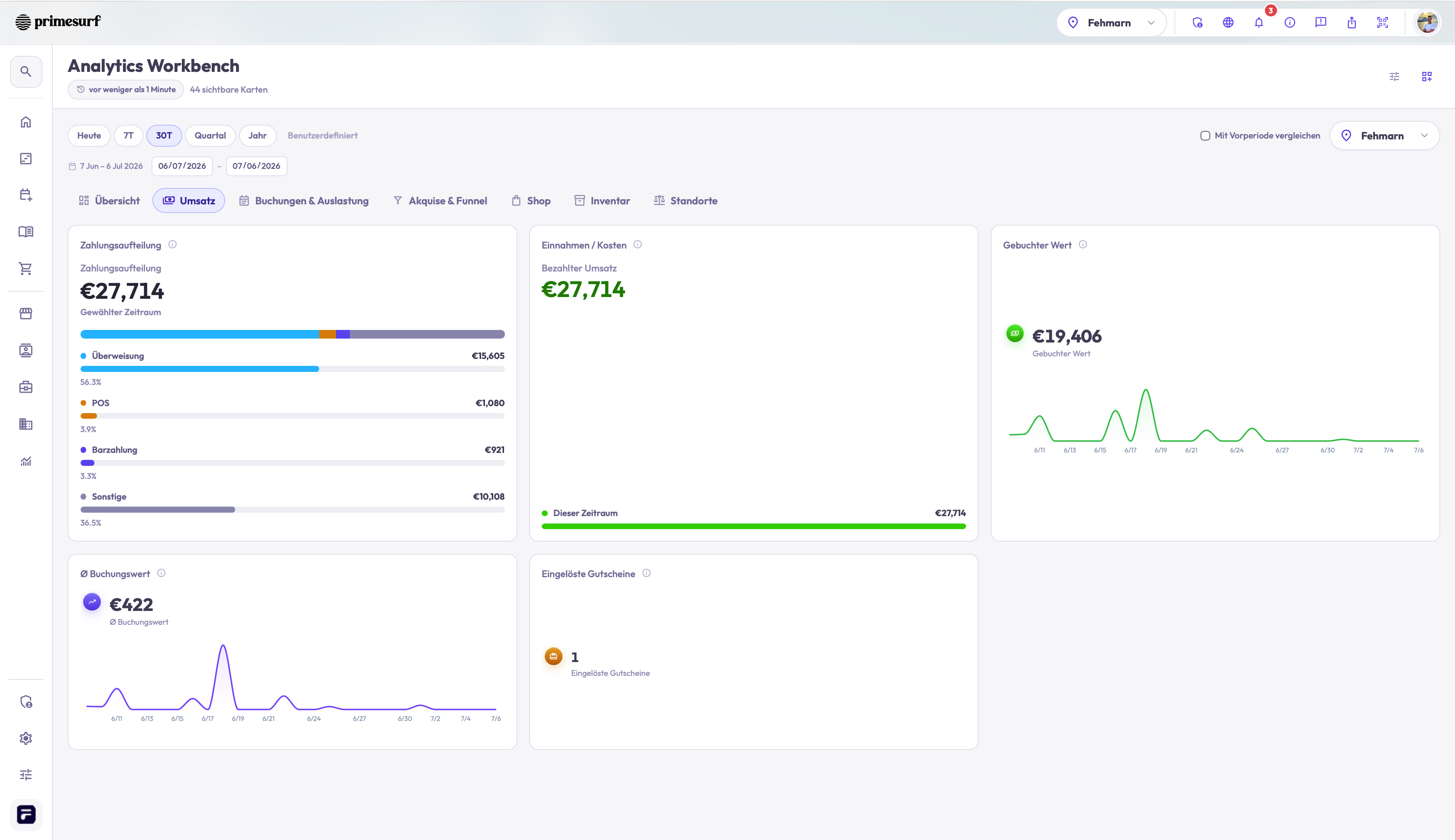1455x840 pixels.
Task: Click the info icon next to Zahlungsaufteilung
Action: [x=172, y=245]
